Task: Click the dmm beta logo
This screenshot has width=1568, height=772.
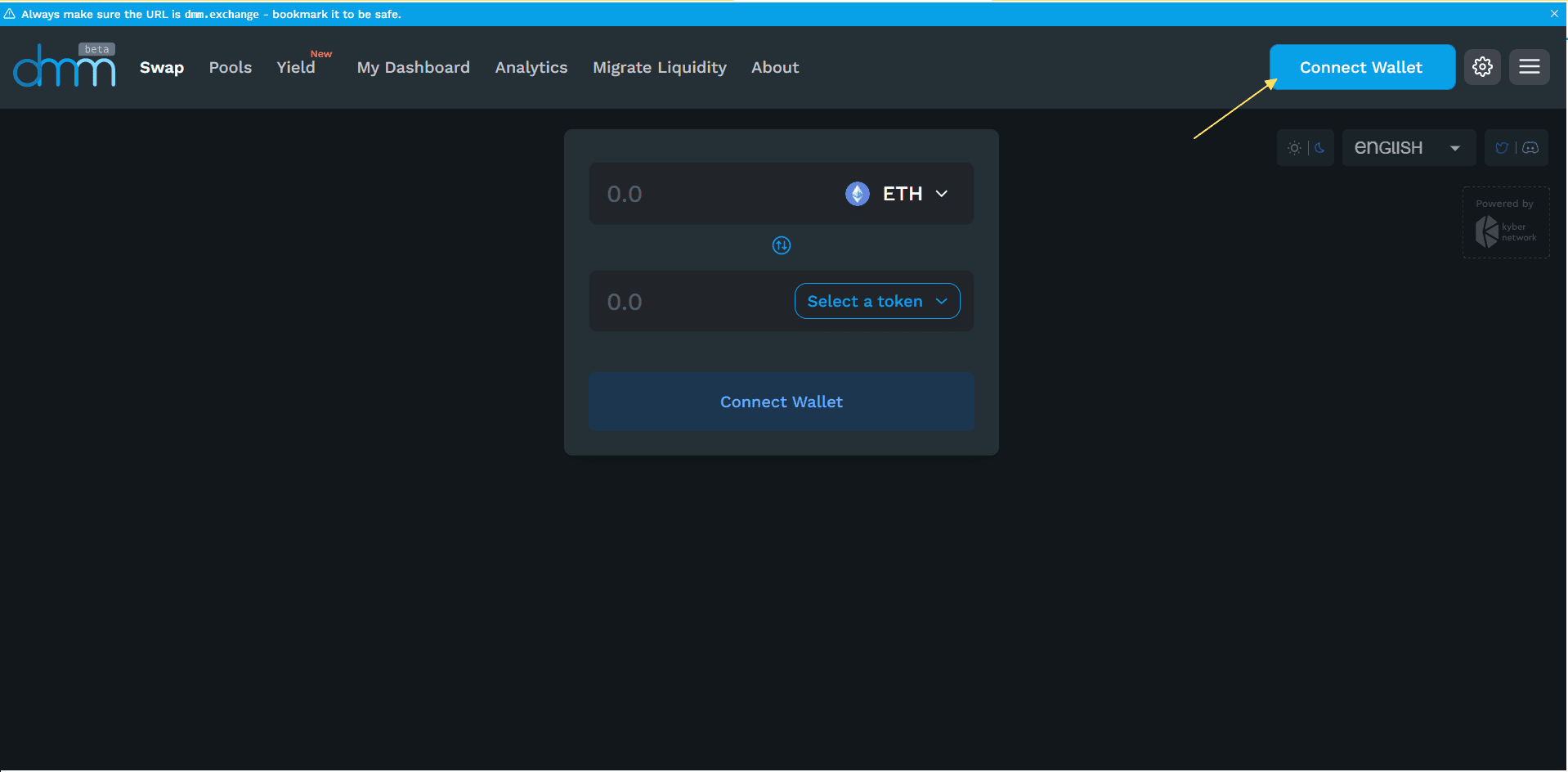Action: pos(65,65)
